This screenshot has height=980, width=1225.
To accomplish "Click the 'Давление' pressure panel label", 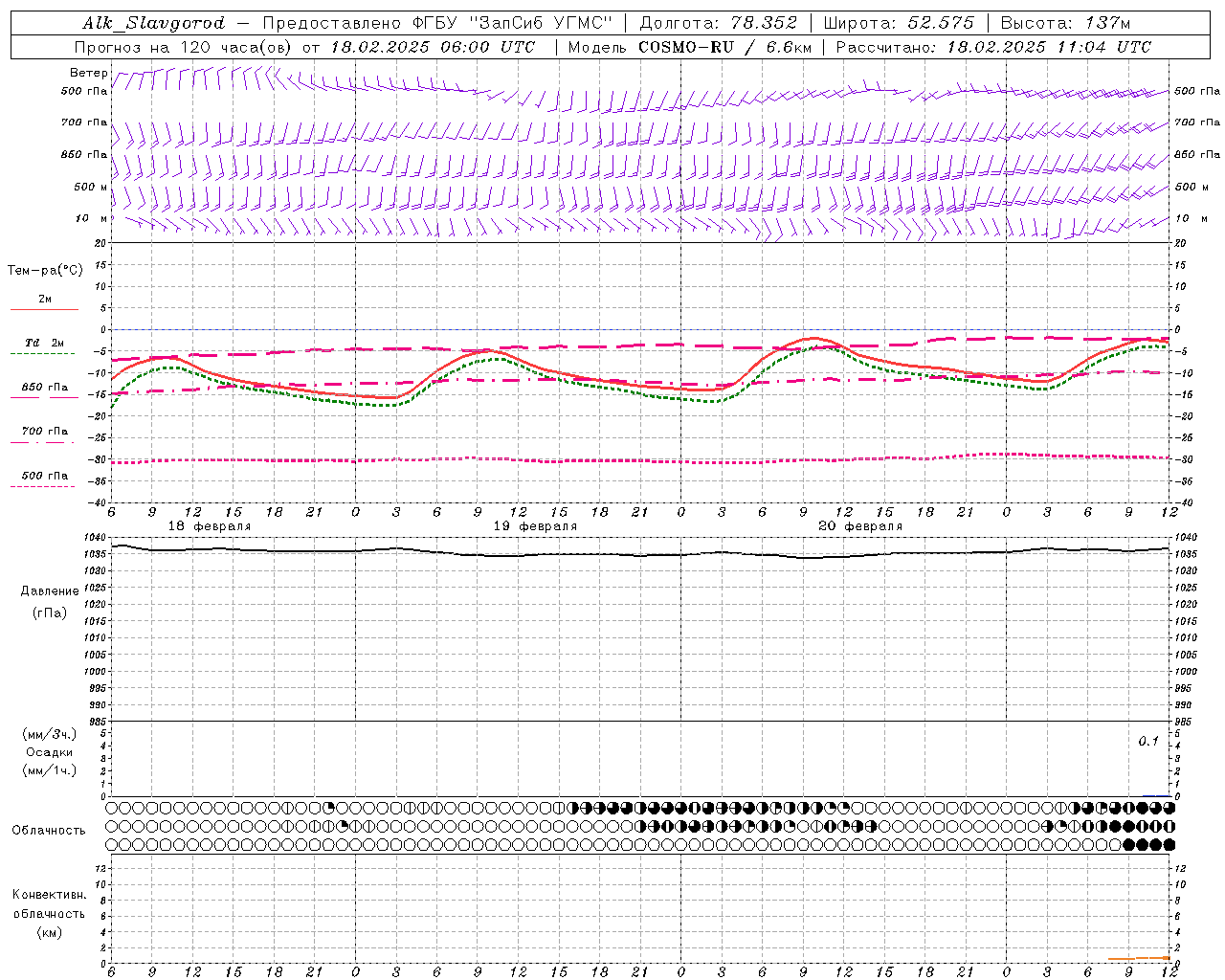I will click(50, 591).
